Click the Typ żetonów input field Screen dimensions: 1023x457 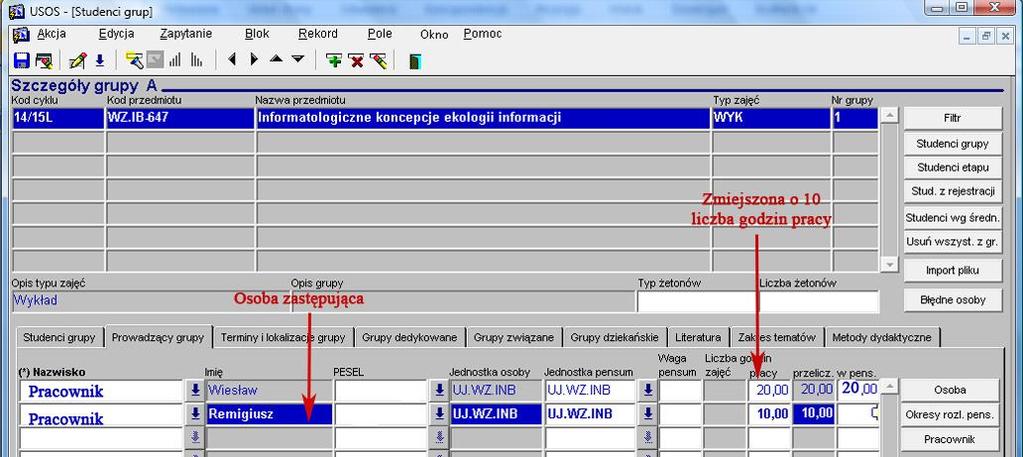click(697, 301)
